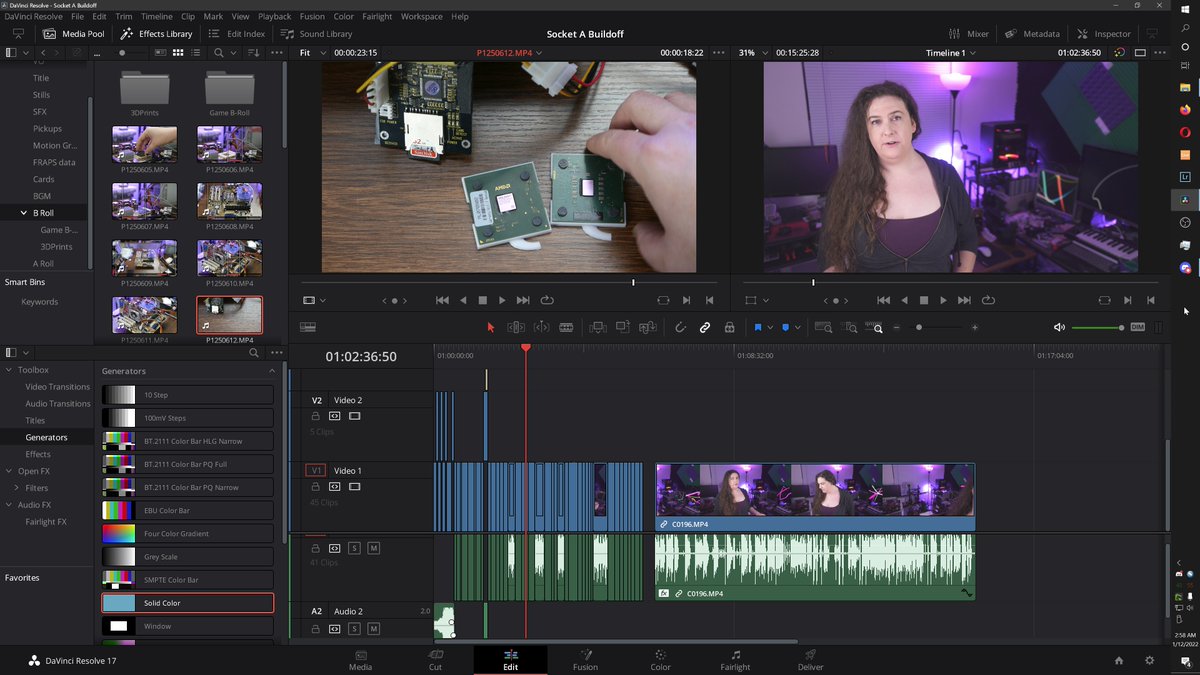
Task: Select the Blade Edit Mode tool
Action: click(566, 327)
